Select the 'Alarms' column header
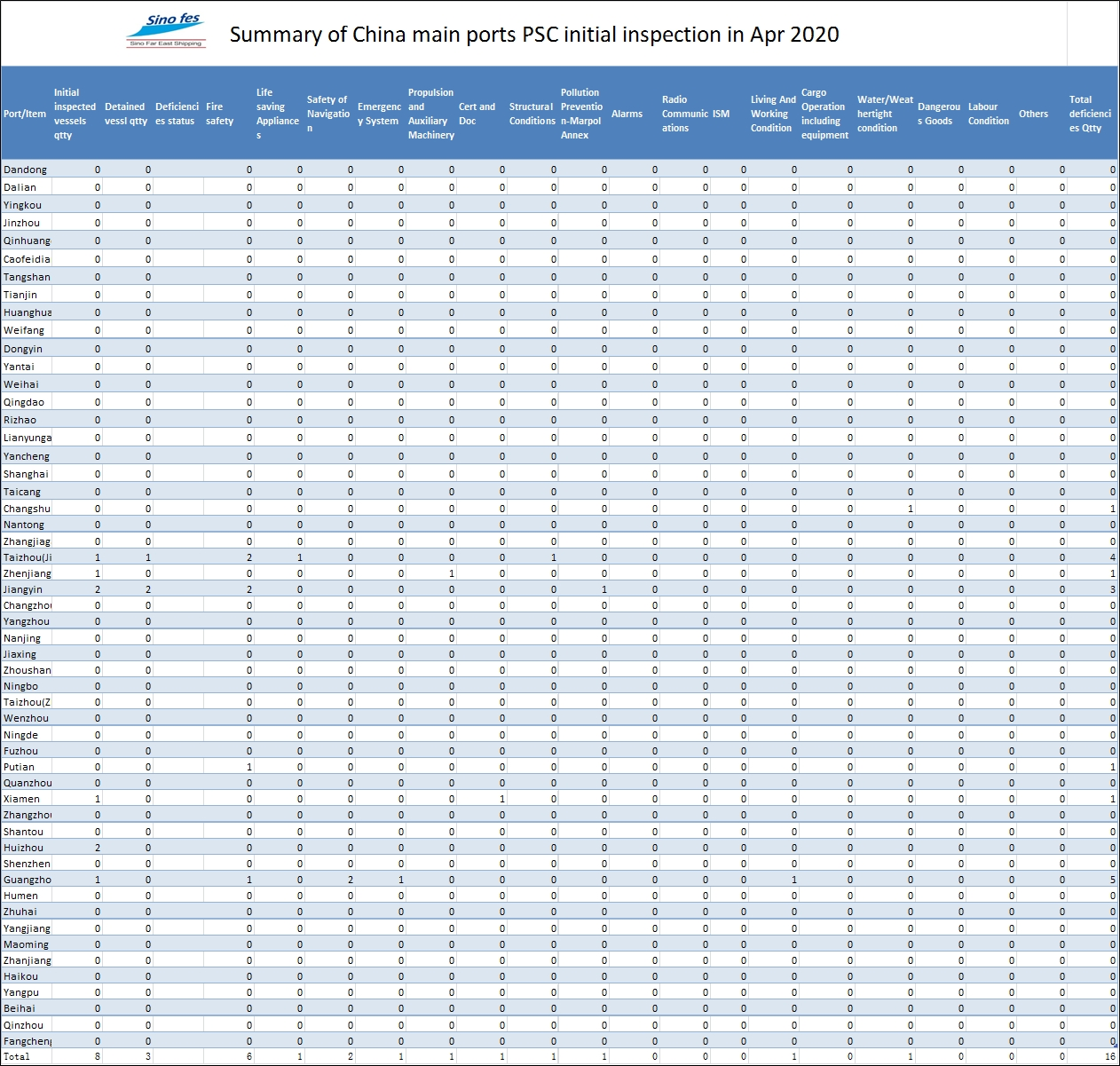The width and height of the screenshot is (1120, 1066). coord(627,114)
